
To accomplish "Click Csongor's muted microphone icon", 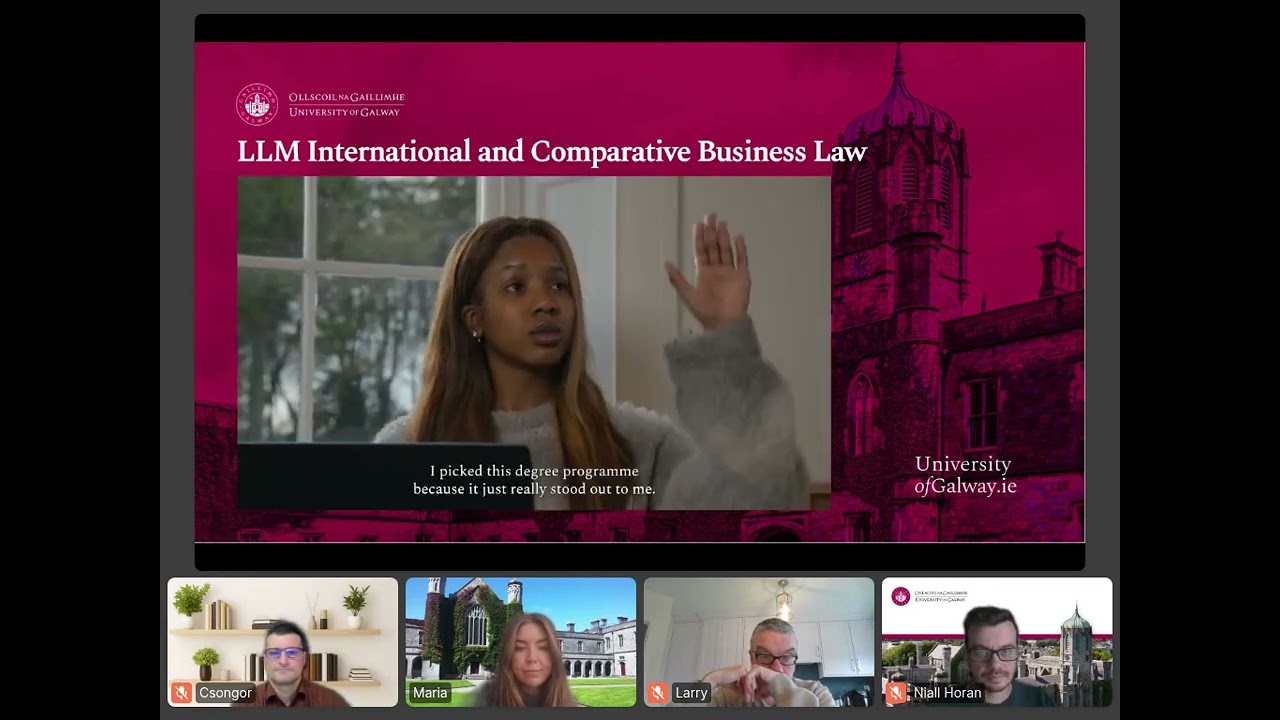I will point(181,693).
